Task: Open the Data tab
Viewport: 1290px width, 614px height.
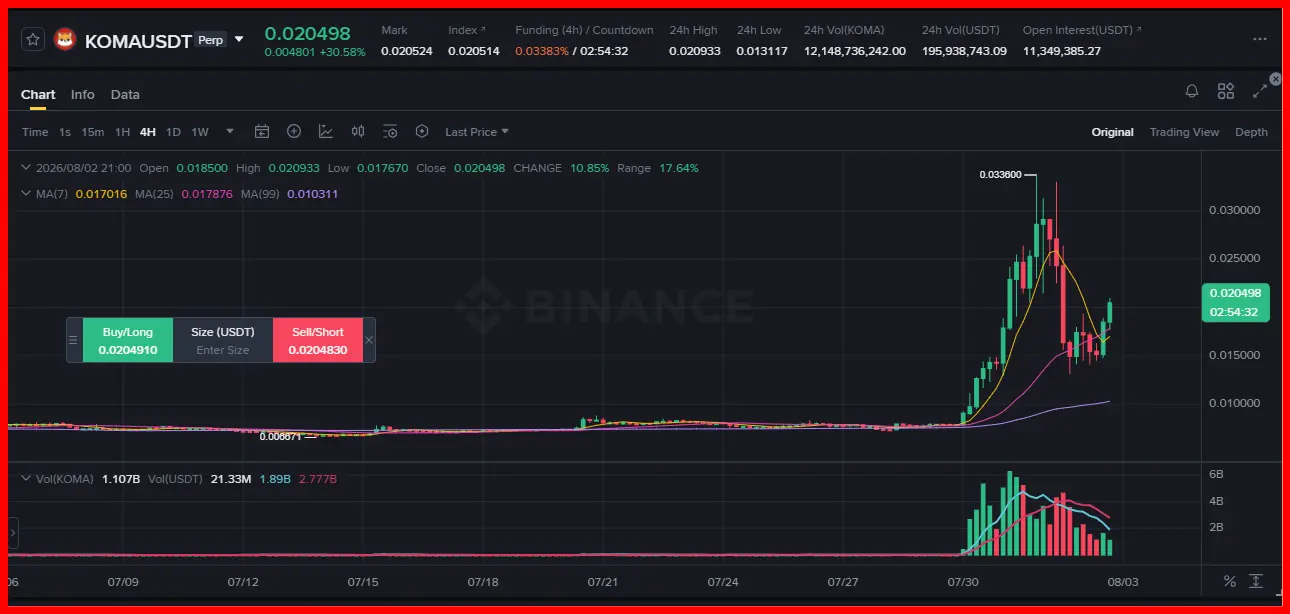Action: click(x=125, y=94)
